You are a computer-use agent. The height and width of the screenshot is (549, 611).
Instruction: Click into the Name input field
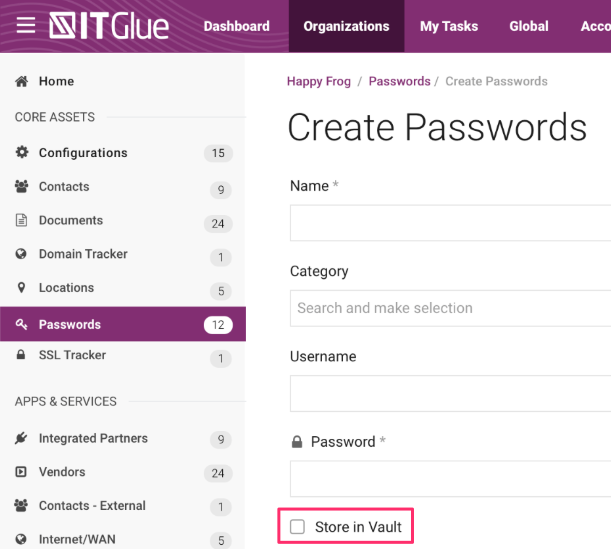click(x=450, y=223)
